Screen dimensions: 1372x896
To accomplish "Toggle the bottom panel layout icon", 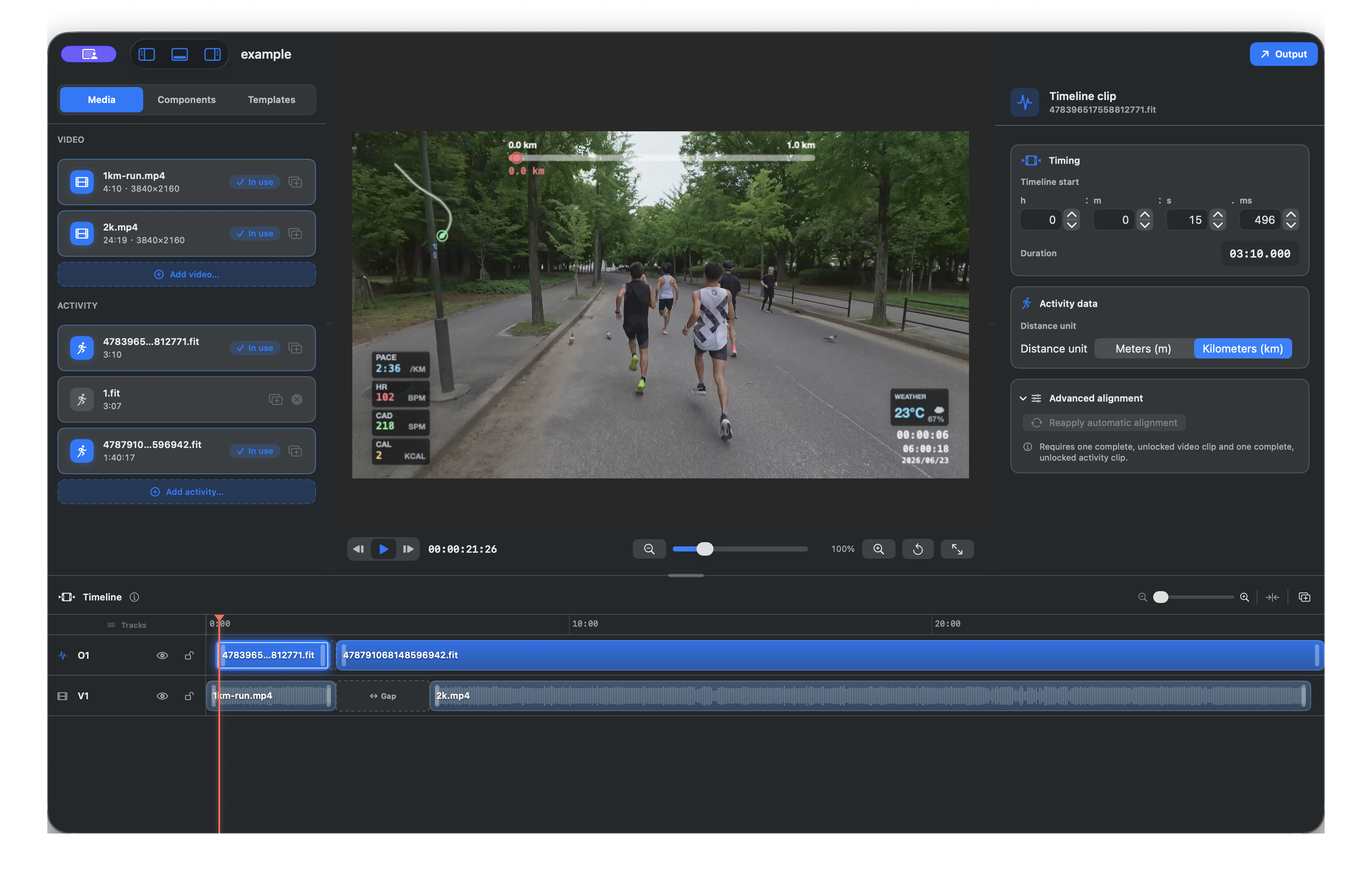I will [x=179, y=54].
